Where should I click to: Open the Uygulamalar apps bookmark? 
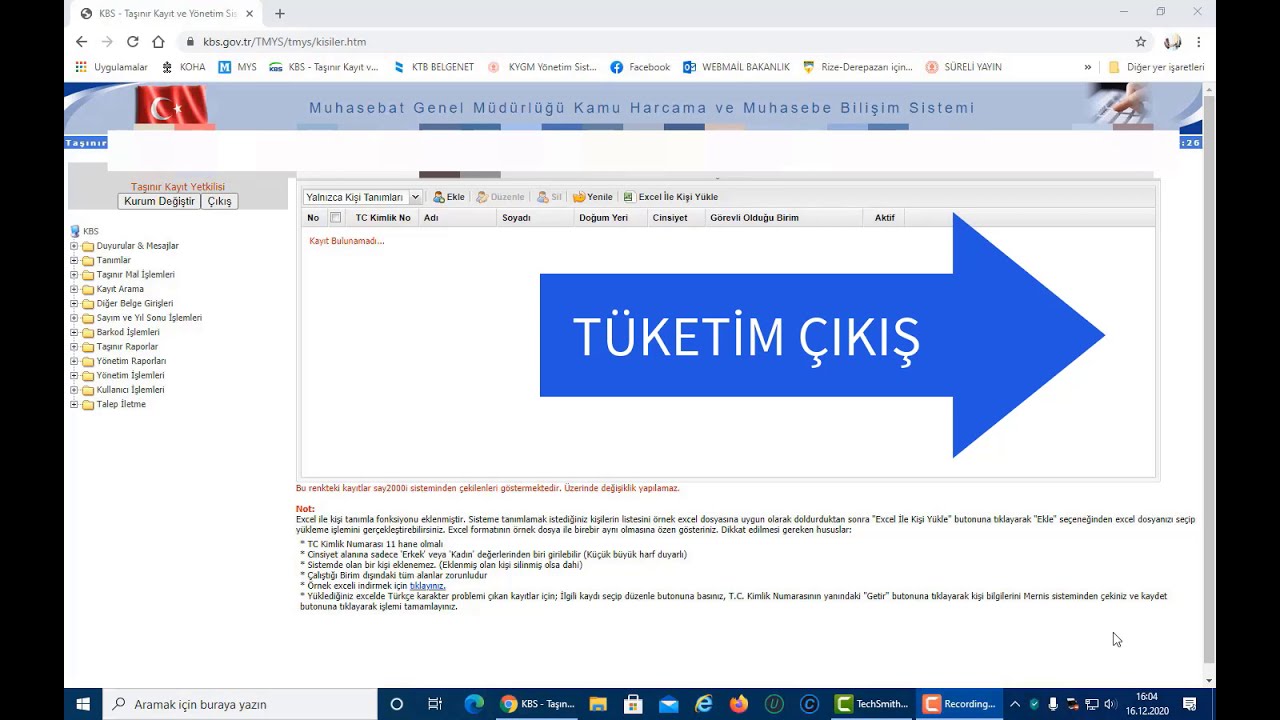click(x=112, y=67)
